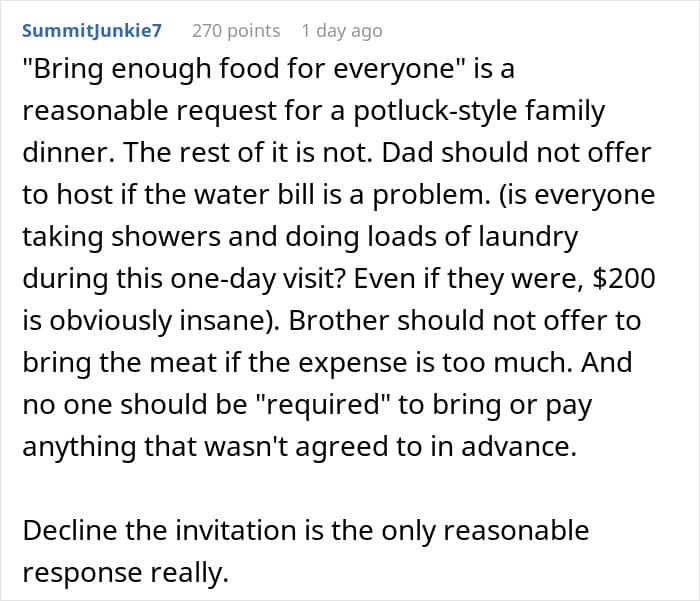Click the "1 day ago" timestamp
This screenshot has height=601, width=700.
coord(341,31)
